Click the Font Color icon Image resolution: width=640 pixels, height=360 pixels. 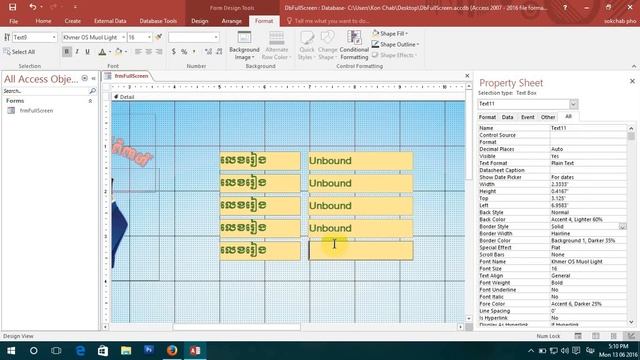[x=102, y=52]
